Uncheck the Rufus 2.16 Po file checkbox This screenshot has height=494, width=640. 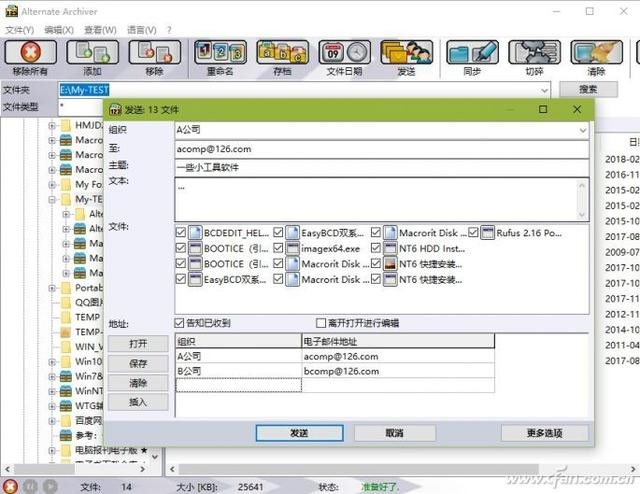(x=473, y=233)
